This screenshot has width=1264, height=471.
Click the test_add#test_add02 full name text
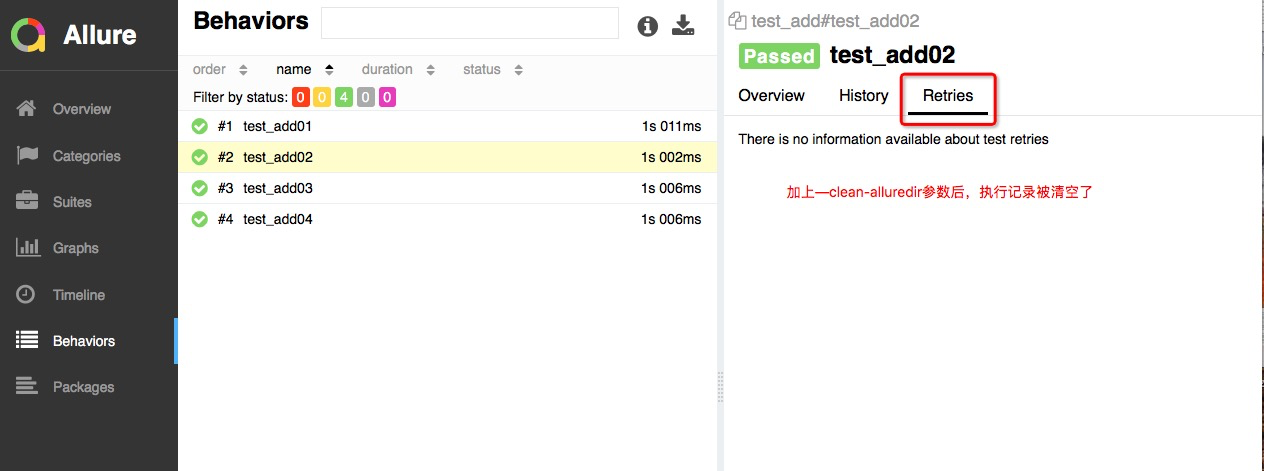click(x=835, y=20)
